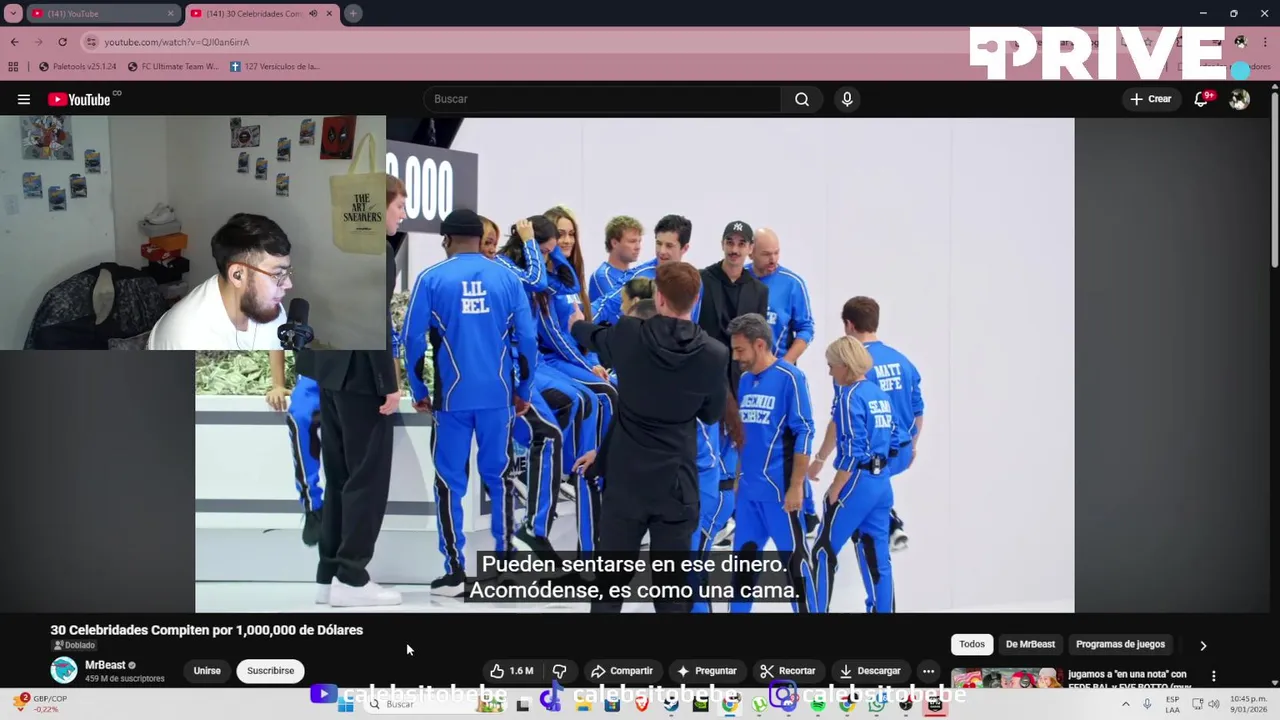This screenshot has width=1280, height=720.
Task: Click the YouTube Buscar search field
Action: click(603, 99)
